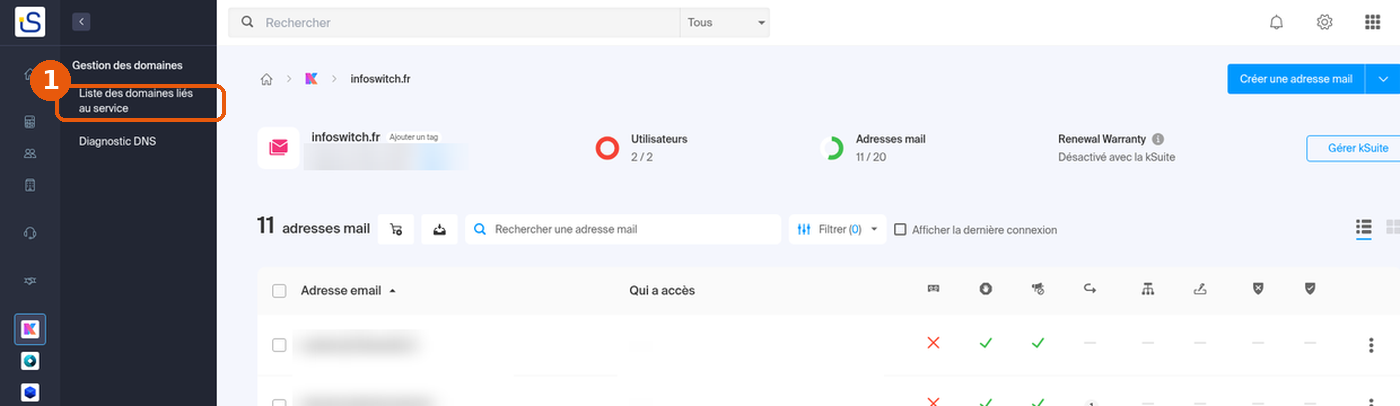This screenshot has height=406, width=1400.
Task: Click Renewal Warranty info icon
Action: tap(1158, 139)
